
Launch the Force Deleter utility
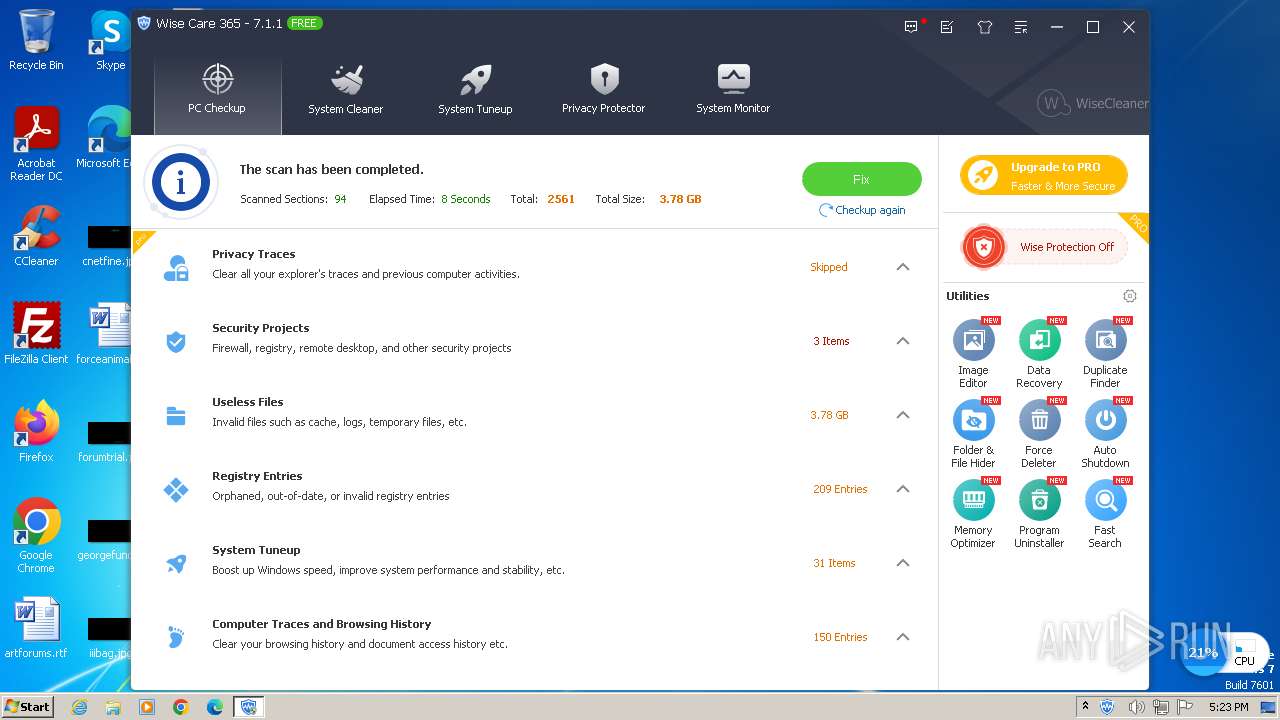point(1039,421)
